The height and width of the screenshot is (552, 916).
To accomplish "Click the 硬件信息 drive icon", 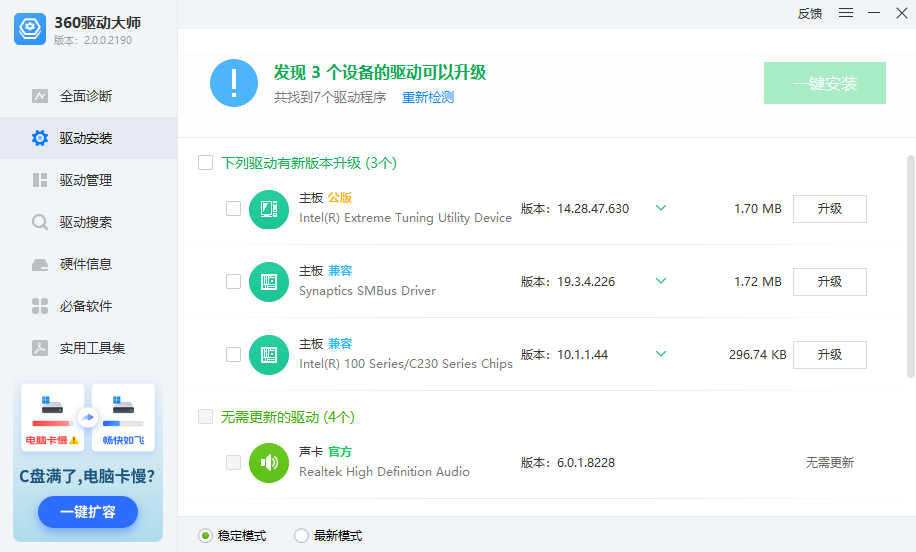I will pyautogui.click(x=40, y=265).
